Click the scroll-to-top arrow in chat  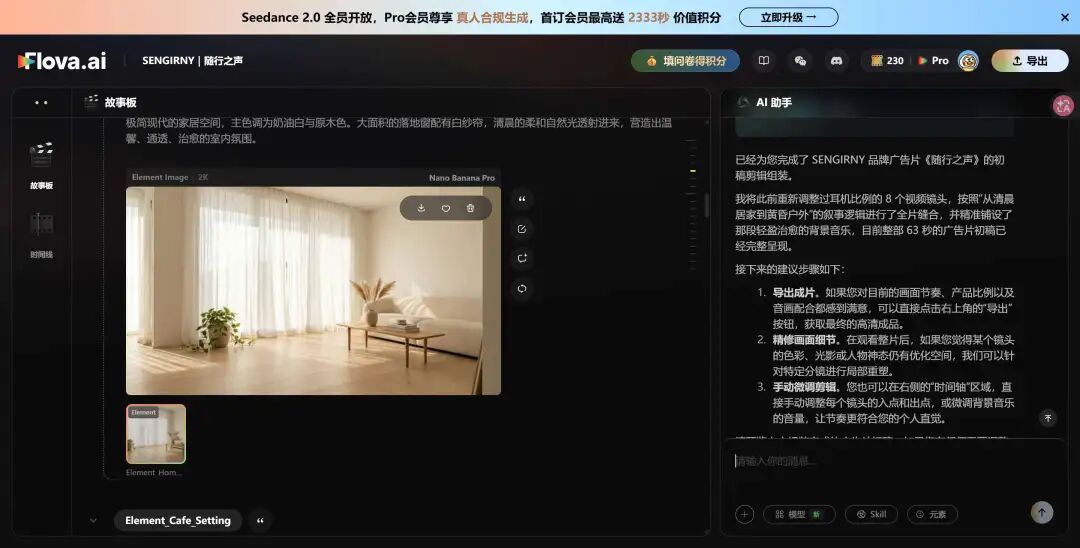[1048, 418]
